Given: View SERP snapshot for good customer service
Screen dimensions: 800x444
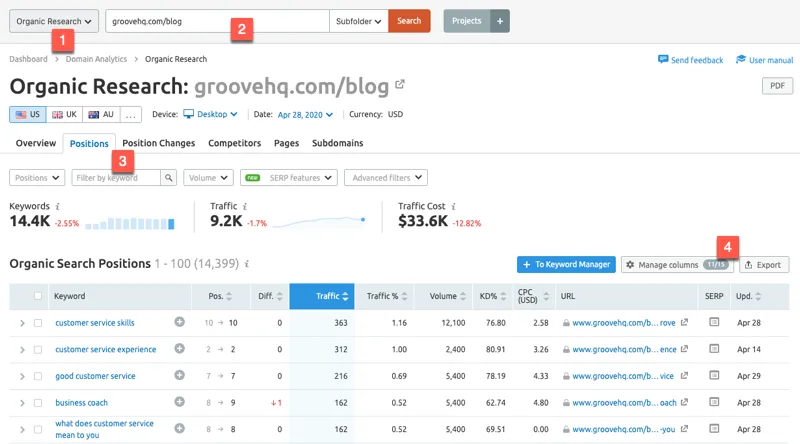Looking at the screenshot, I should (714, 375).
